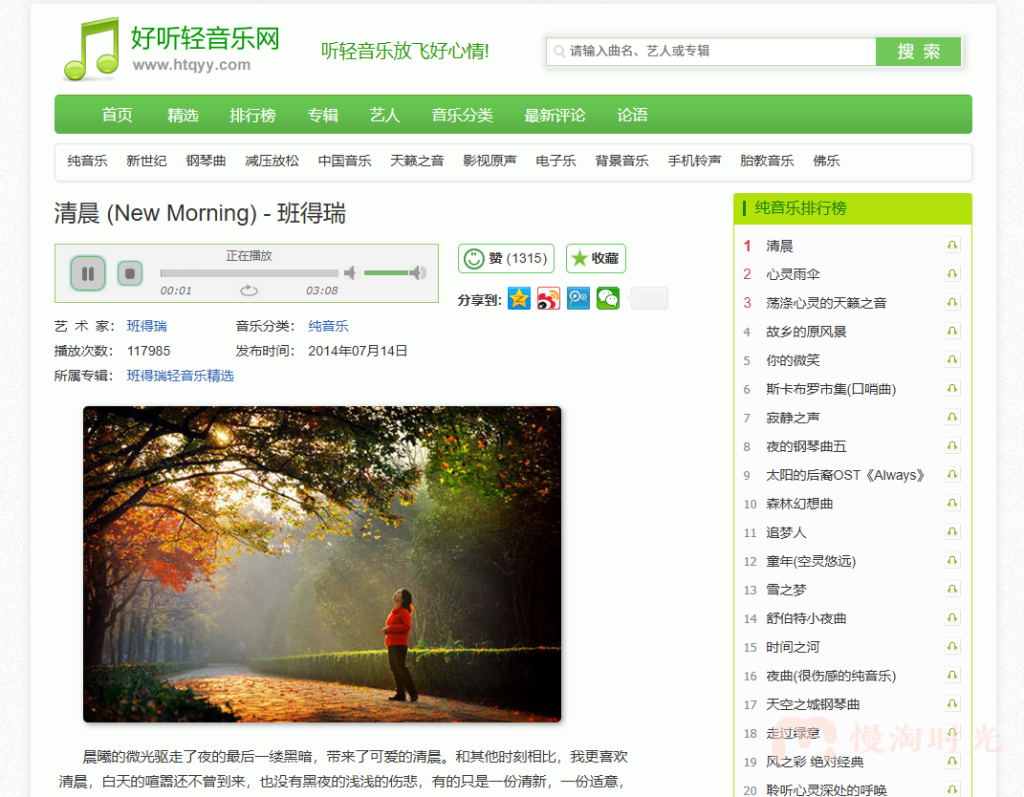Select the 背景音乐 category link
1024x797 pixels.
(622, 161)
